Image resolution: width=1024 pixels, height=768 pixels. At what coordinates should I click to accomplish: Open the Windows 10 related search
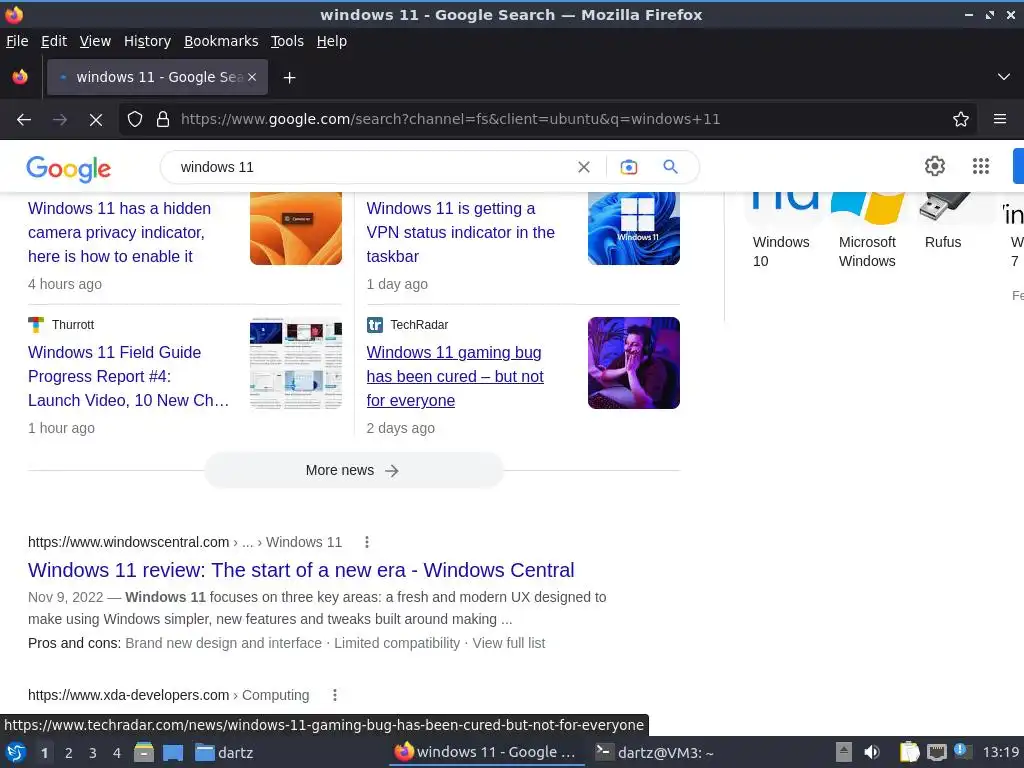click(781, 251)
